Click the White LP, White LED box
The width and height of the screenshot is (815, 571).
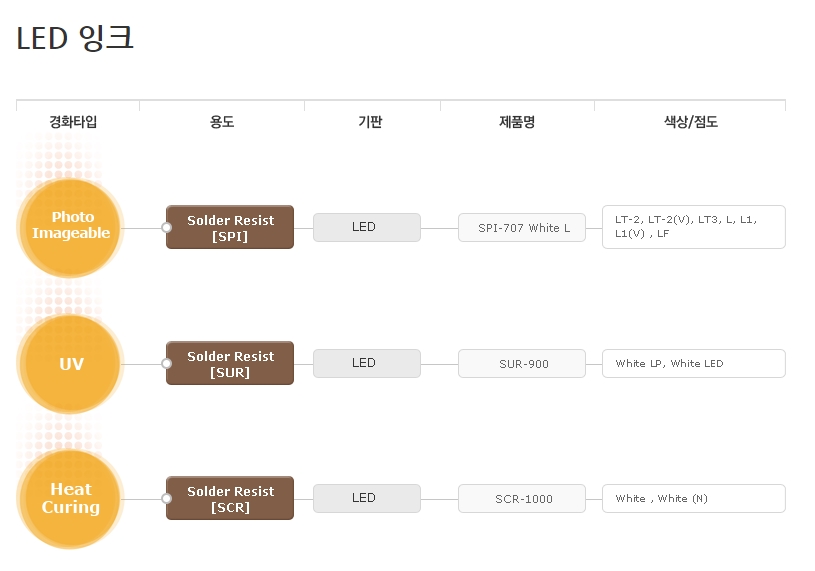pos(693,364)
